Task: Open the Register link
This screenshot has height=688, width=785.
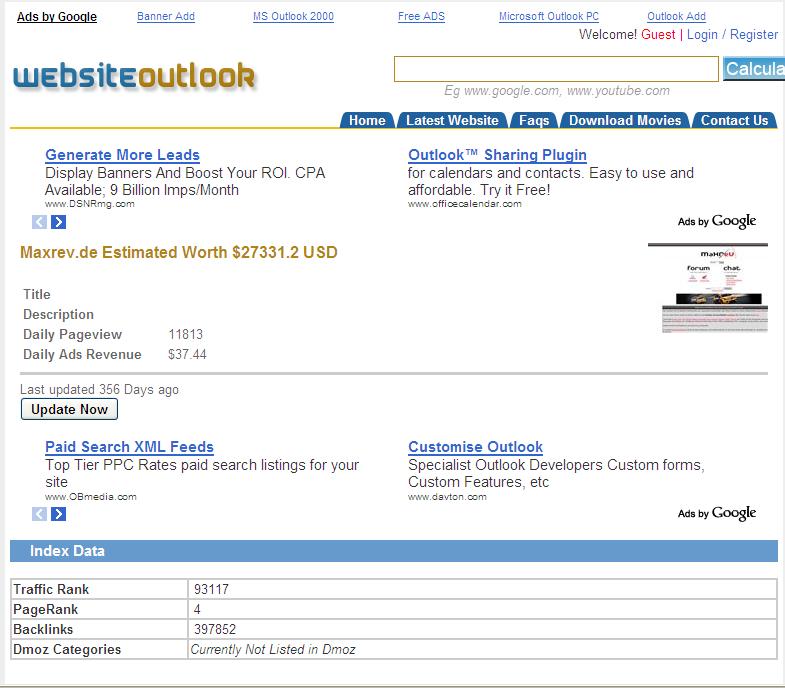Action: (x=753, y=35)
